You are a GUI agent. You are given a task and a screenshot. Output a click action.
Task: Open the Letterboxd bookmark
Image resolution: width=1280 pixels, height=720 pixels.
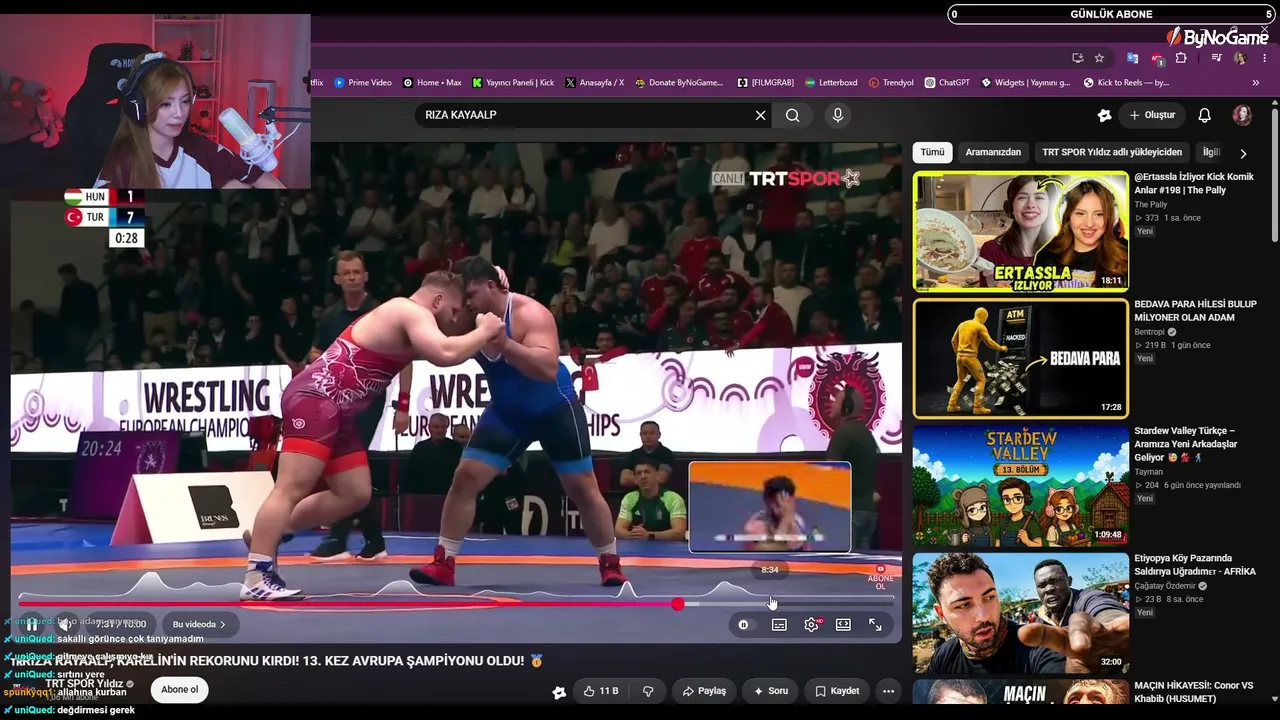830,83
